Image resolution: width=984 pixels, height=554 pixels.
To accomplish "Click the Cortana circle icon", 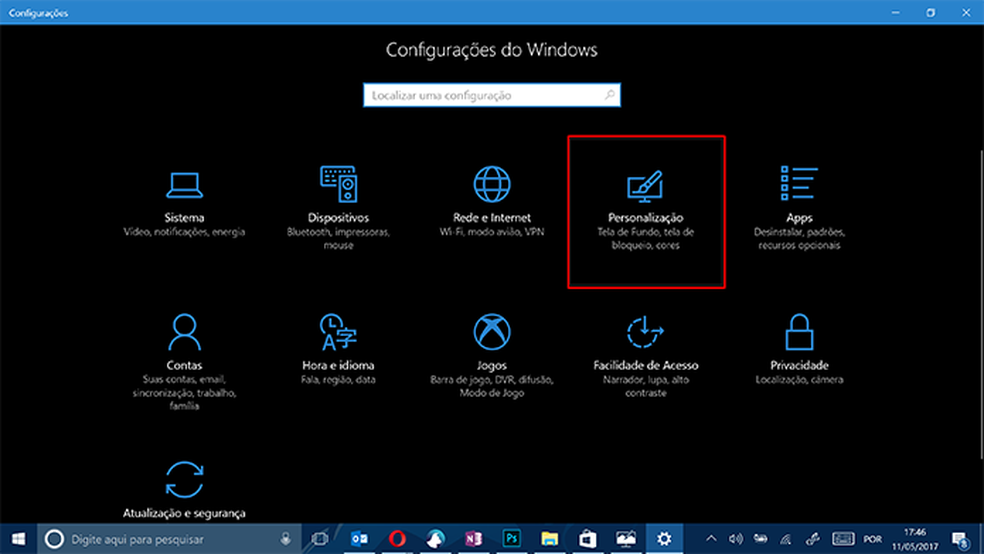I will (x=54, y=539).
